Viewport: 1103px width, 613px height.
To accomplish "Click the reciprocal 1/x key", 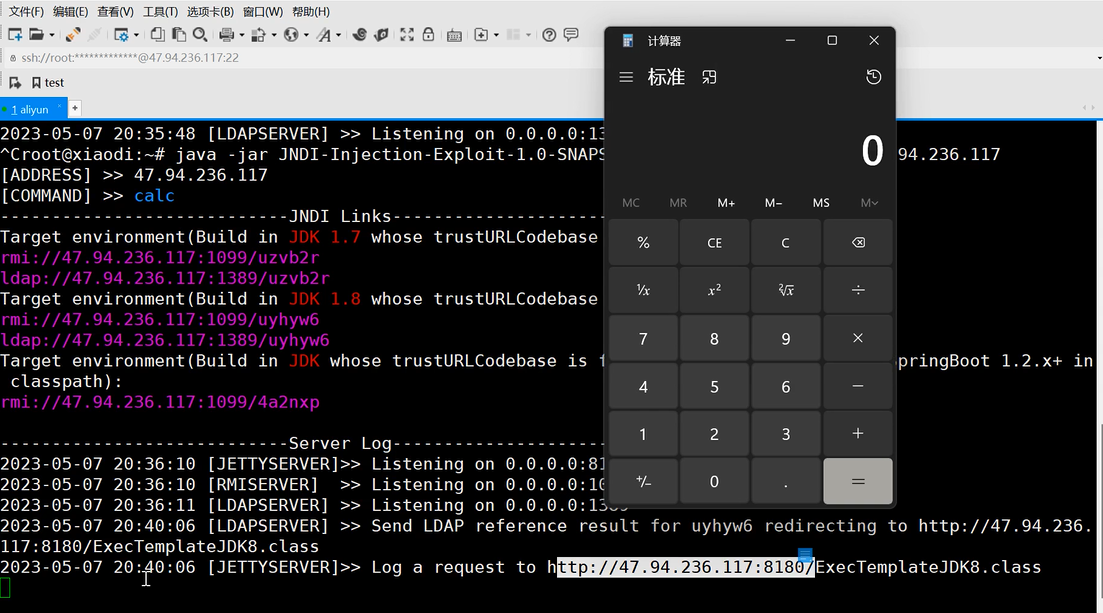I will (x=643, y=290).
